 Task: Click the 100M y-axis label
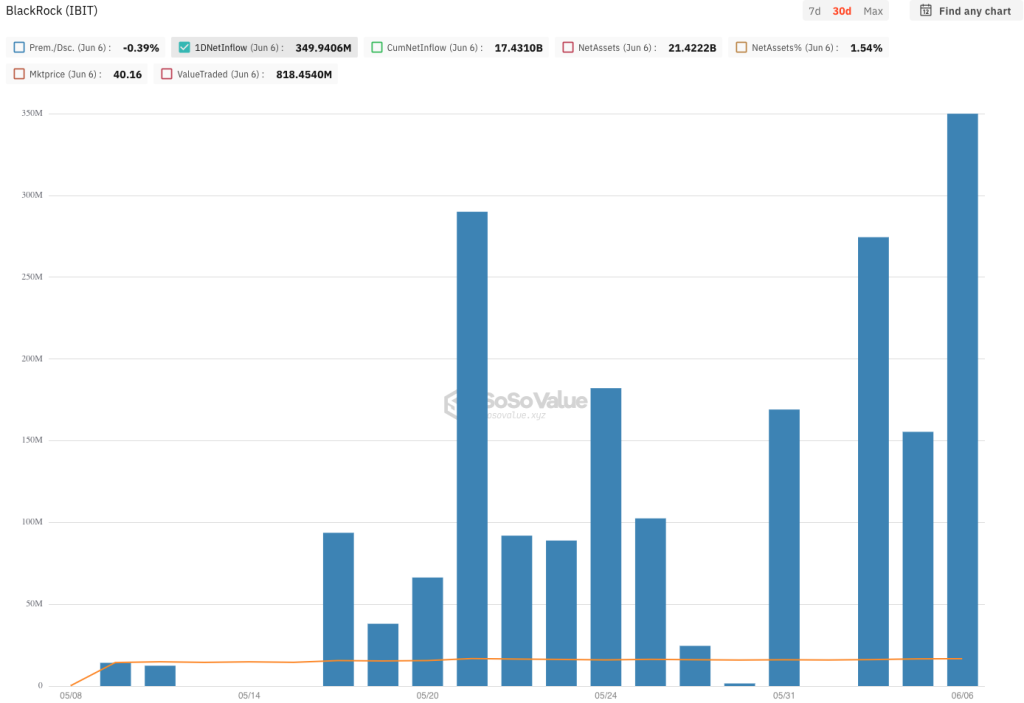pyautogui.click(x=31, y=521)
